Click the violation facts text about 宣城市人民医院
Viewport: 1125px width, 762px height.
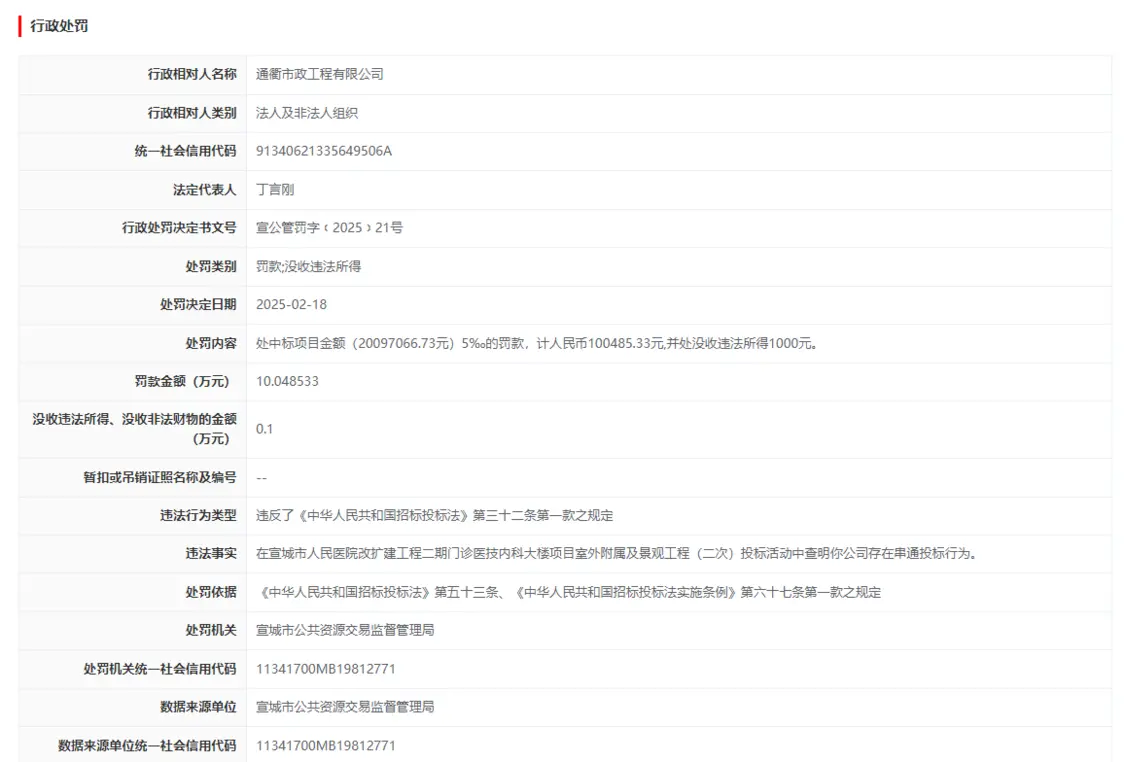coord(615,553)
